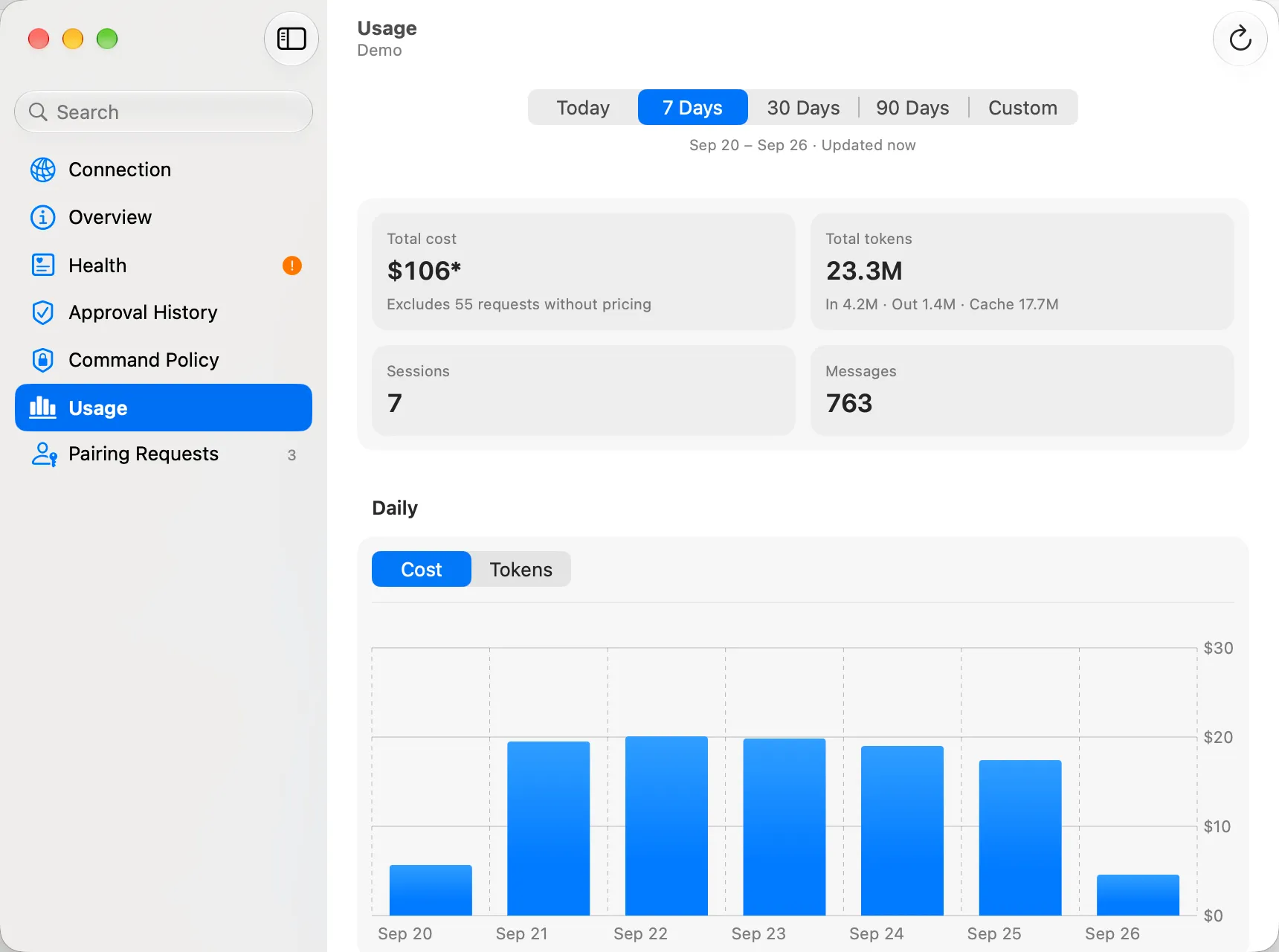The width and height of the screenshot is (1279, 952).
Task: Toggle the sidebar visibility button
Action: click(291, 39)
